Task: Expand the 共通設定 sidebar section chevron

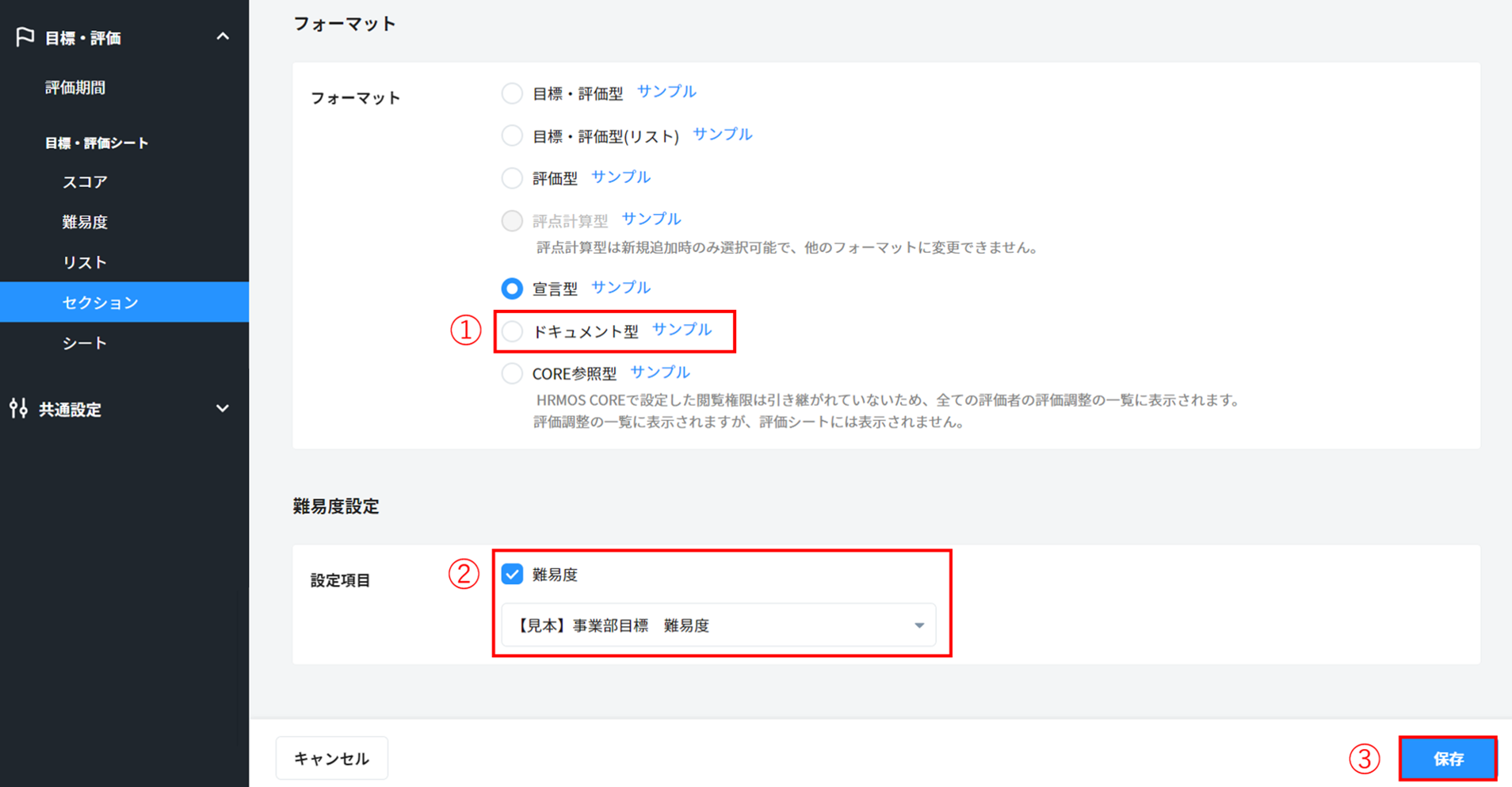Action: click(223, 409)
